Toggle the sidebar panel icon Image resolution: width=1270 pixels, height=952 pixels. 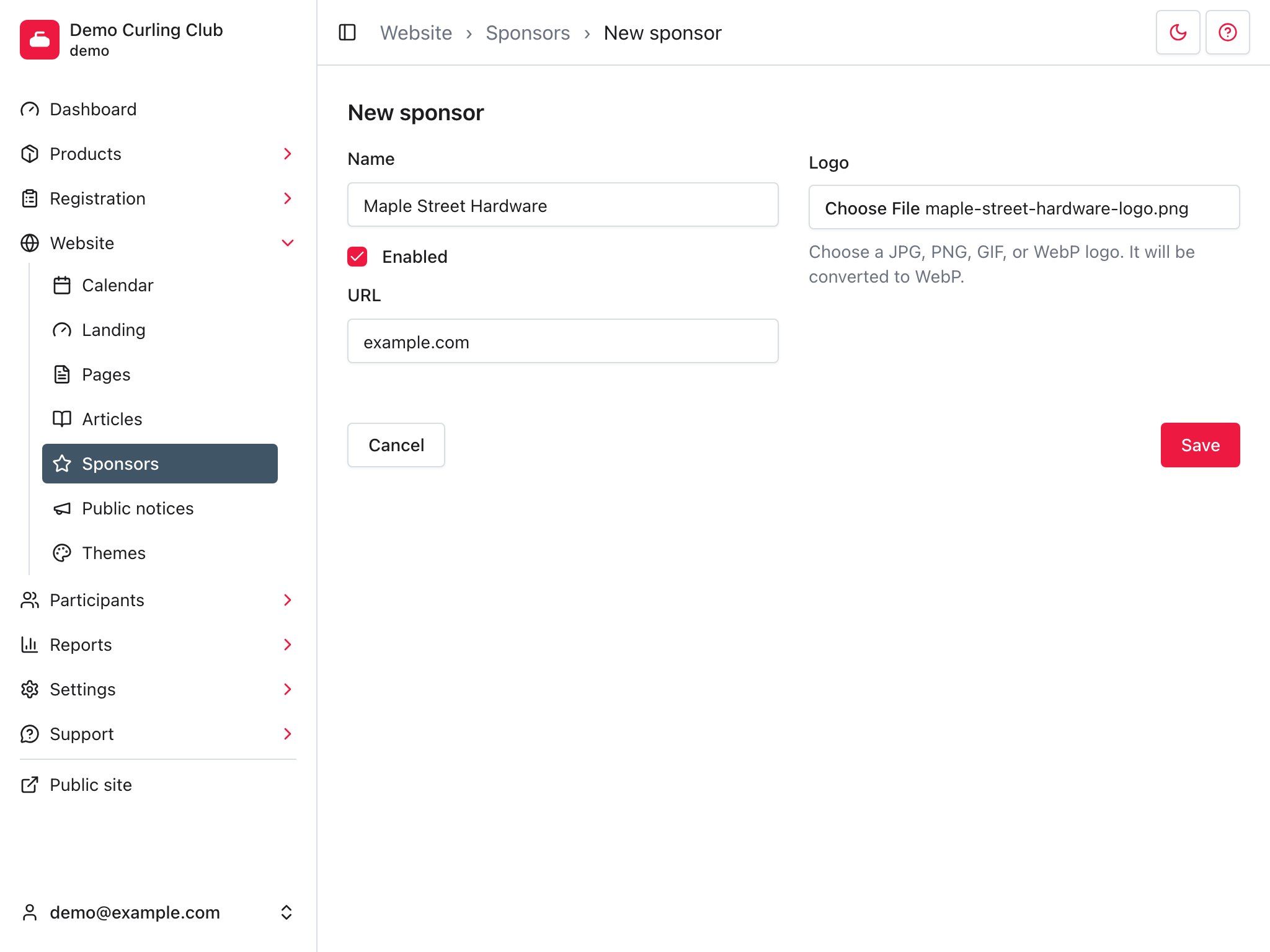point(347,32)
